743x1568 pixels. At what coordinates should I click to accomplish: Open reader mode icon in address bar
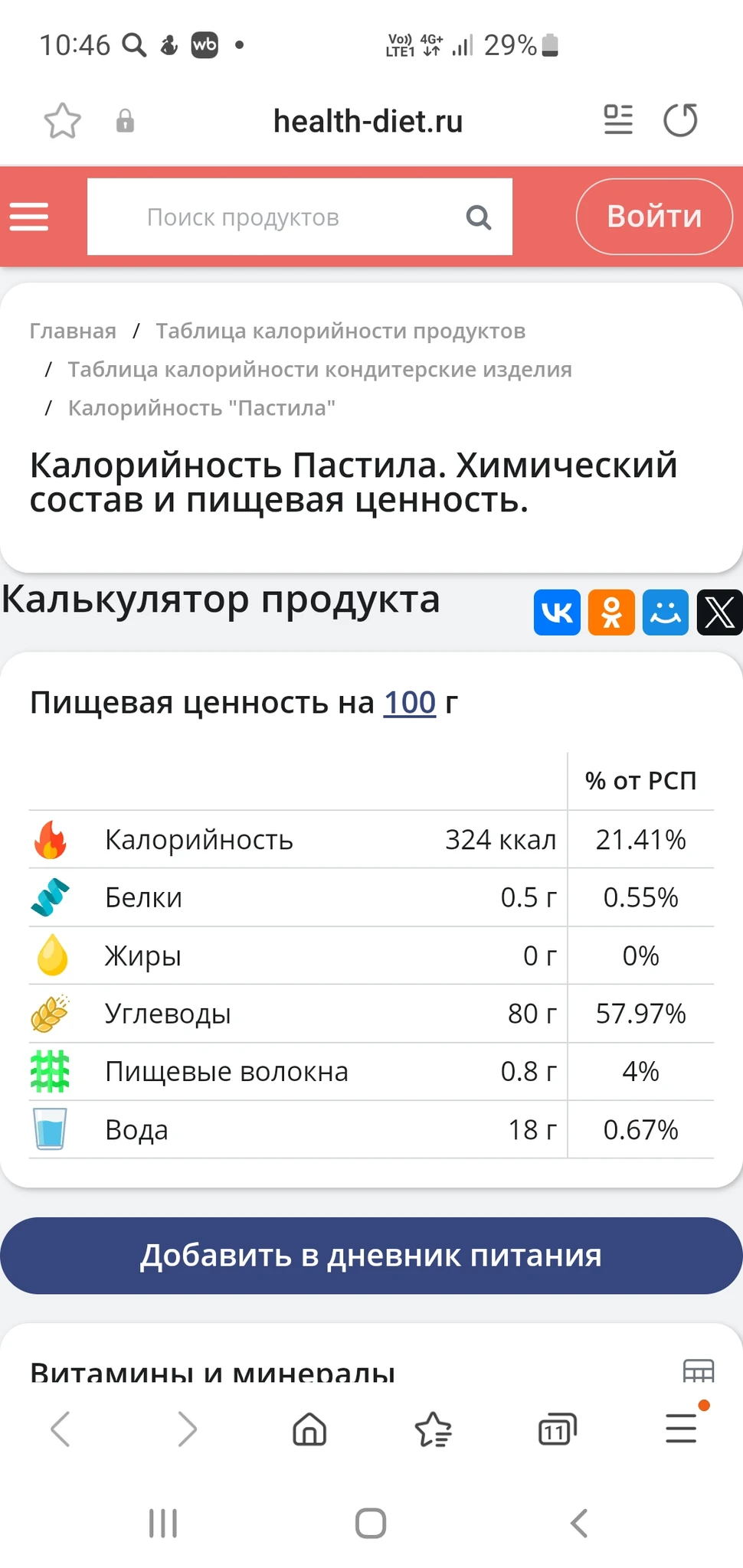pos(618,120)
